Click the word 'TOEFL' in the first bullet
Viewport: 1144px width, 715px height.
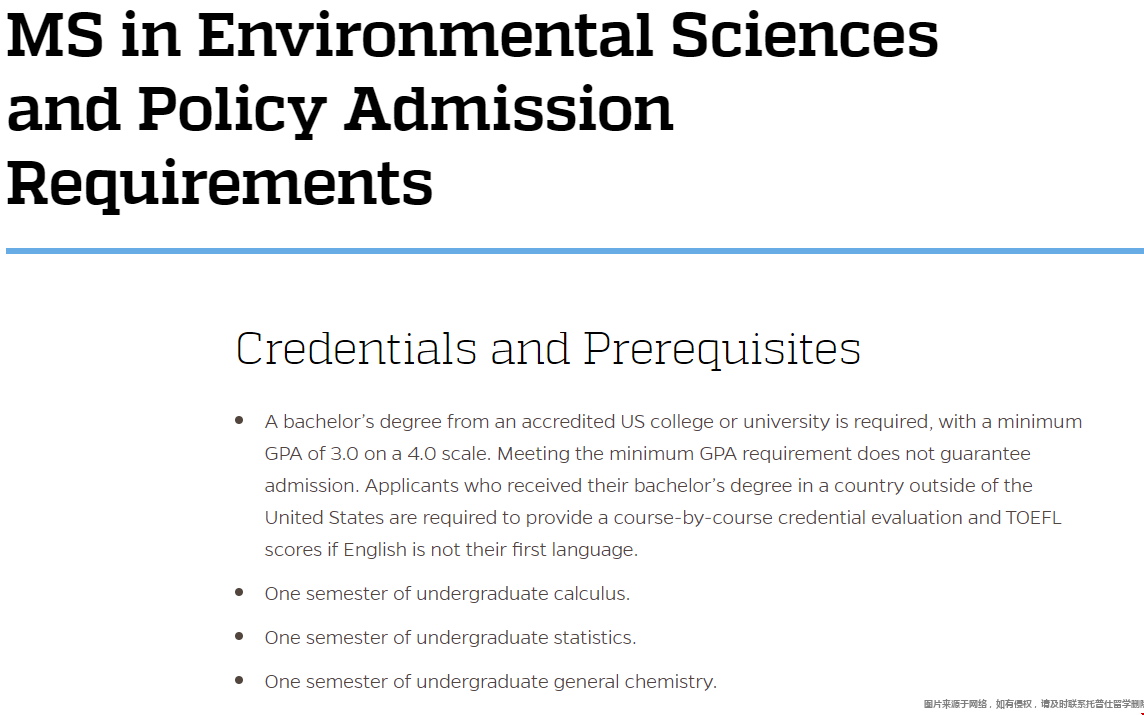coord(1033,518)
